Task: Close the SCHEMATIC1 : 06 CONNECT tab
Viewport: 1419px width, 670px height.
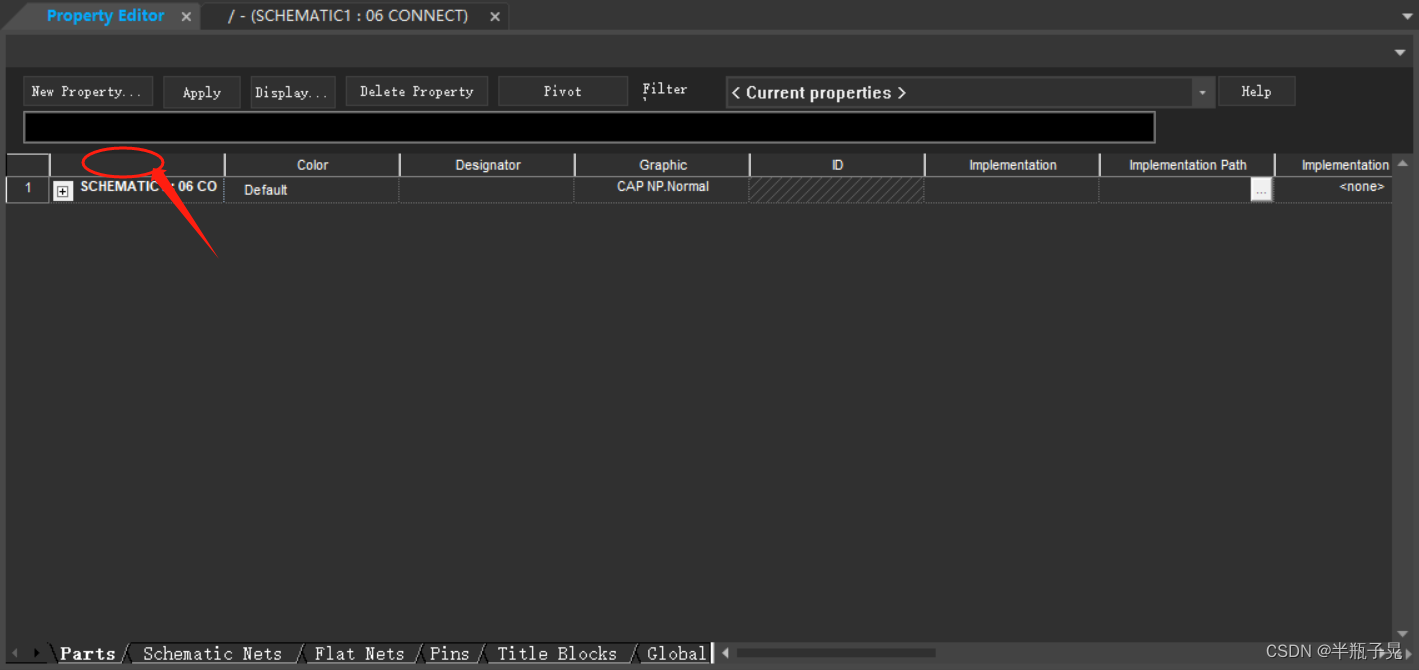Action: point(495,17)
